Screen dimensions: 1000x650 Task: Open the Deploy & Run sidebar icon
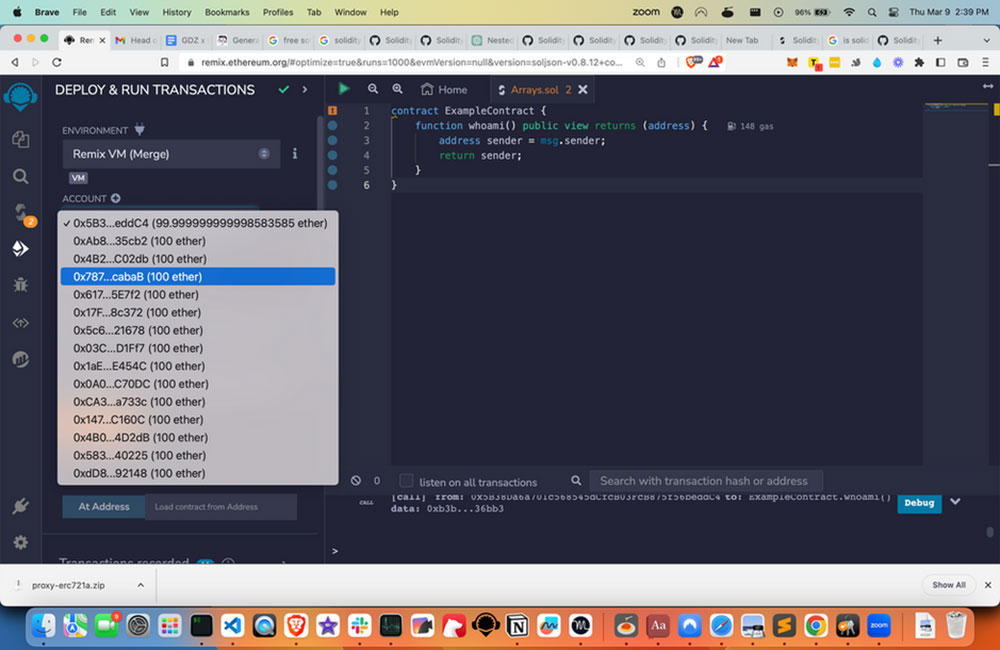pyautogui.click(x=20, y=249)
